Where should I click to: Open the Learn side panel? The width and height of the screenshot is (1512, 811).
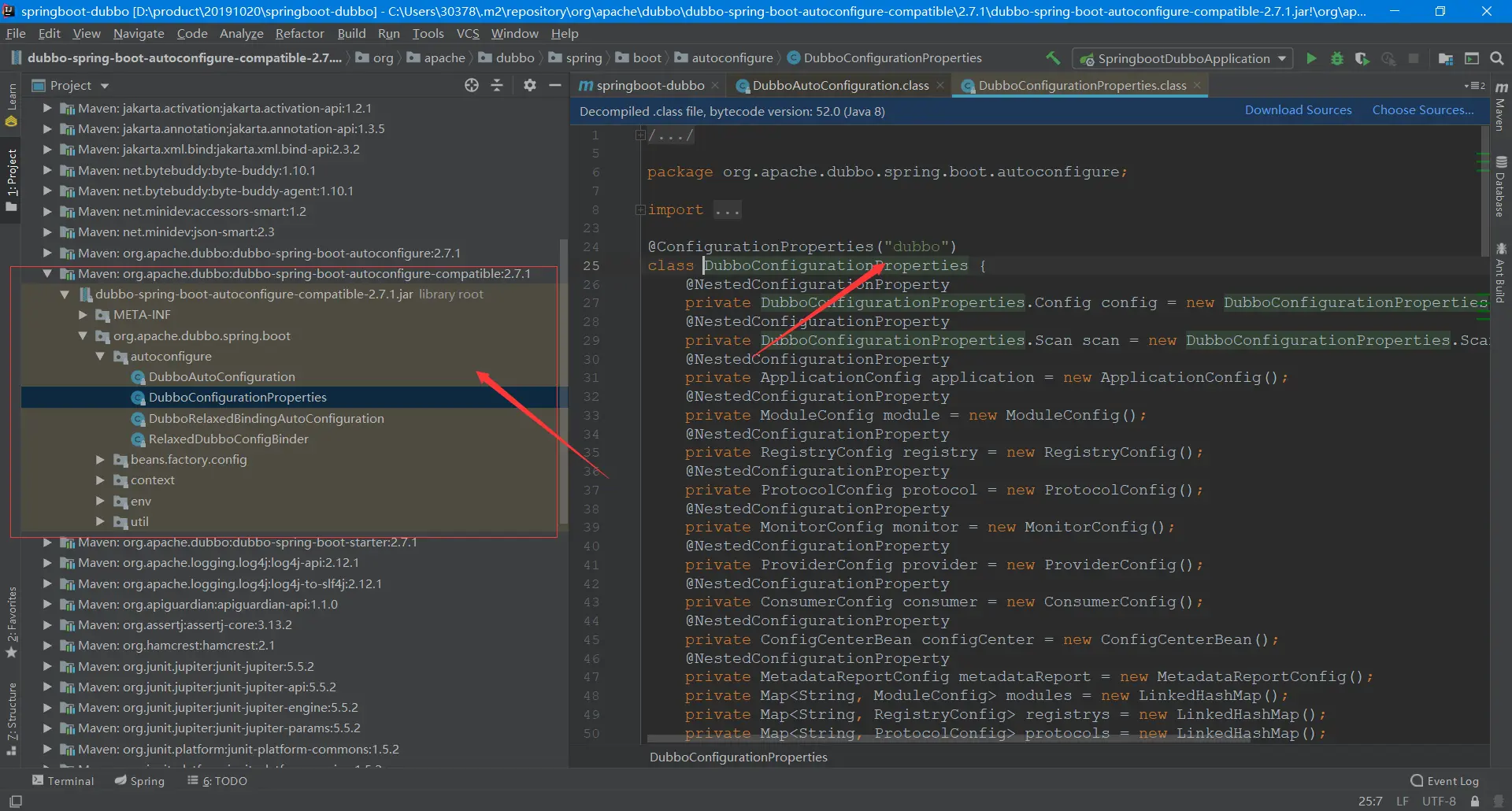(x=11, y=105)
